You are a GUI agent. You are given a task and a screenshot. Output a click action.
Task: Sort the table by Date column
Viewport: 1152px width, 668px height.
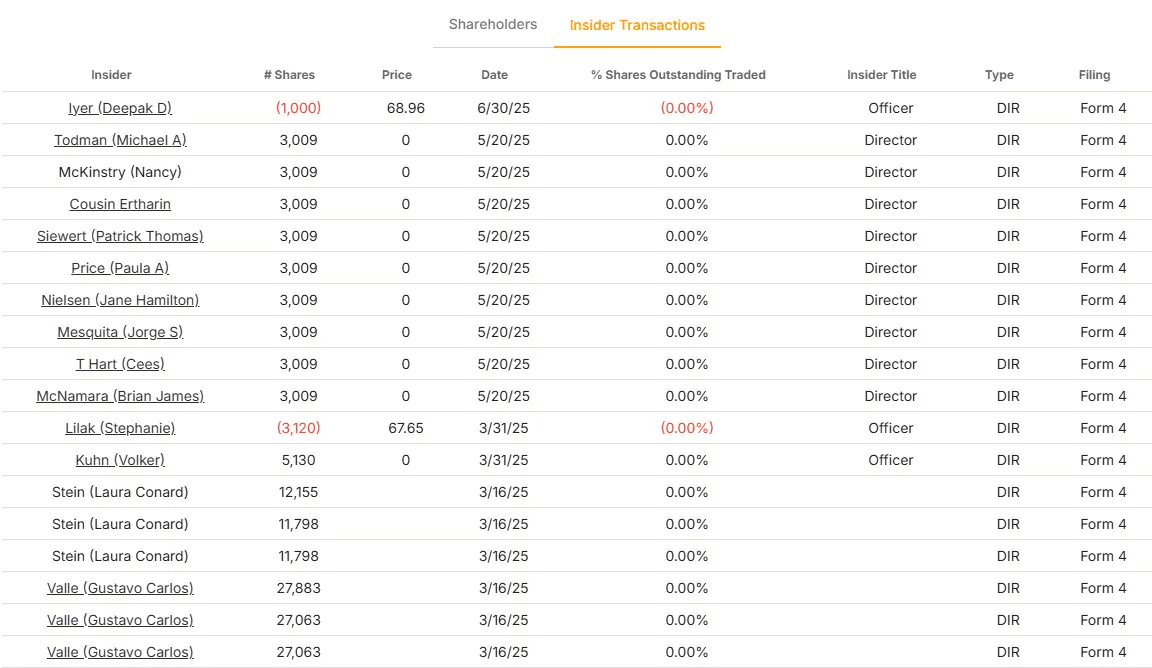[x=494, y=75]
